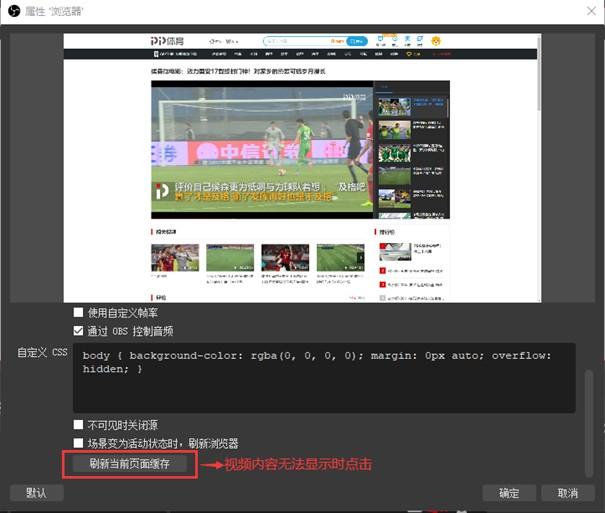Toggle 场景变为活动状态时，刷新浏览器 checkbox
The width and height of the screenshot is (605, 513).
78,443
